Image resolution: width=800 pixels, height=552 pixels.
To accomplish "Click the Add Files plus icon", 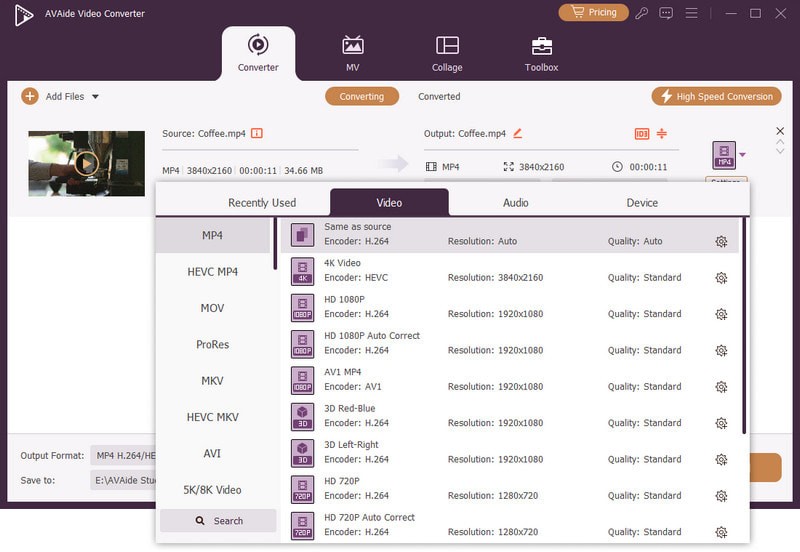I will pyautogui.click(x=30, y=96).
